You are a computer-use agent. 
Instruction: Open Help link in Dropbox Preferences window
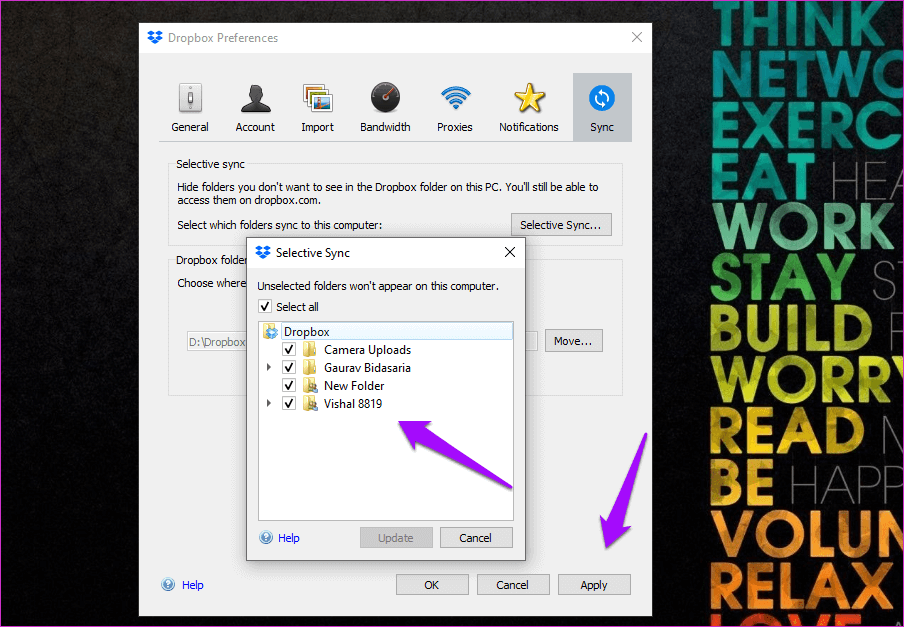tap(193, 585)
